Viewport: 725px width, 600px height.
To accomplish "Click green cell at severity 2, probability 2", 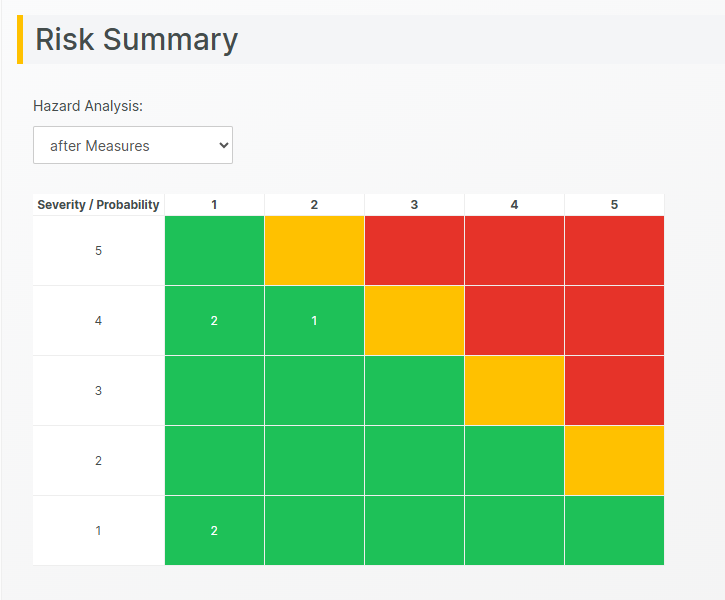I will point(314,460).
